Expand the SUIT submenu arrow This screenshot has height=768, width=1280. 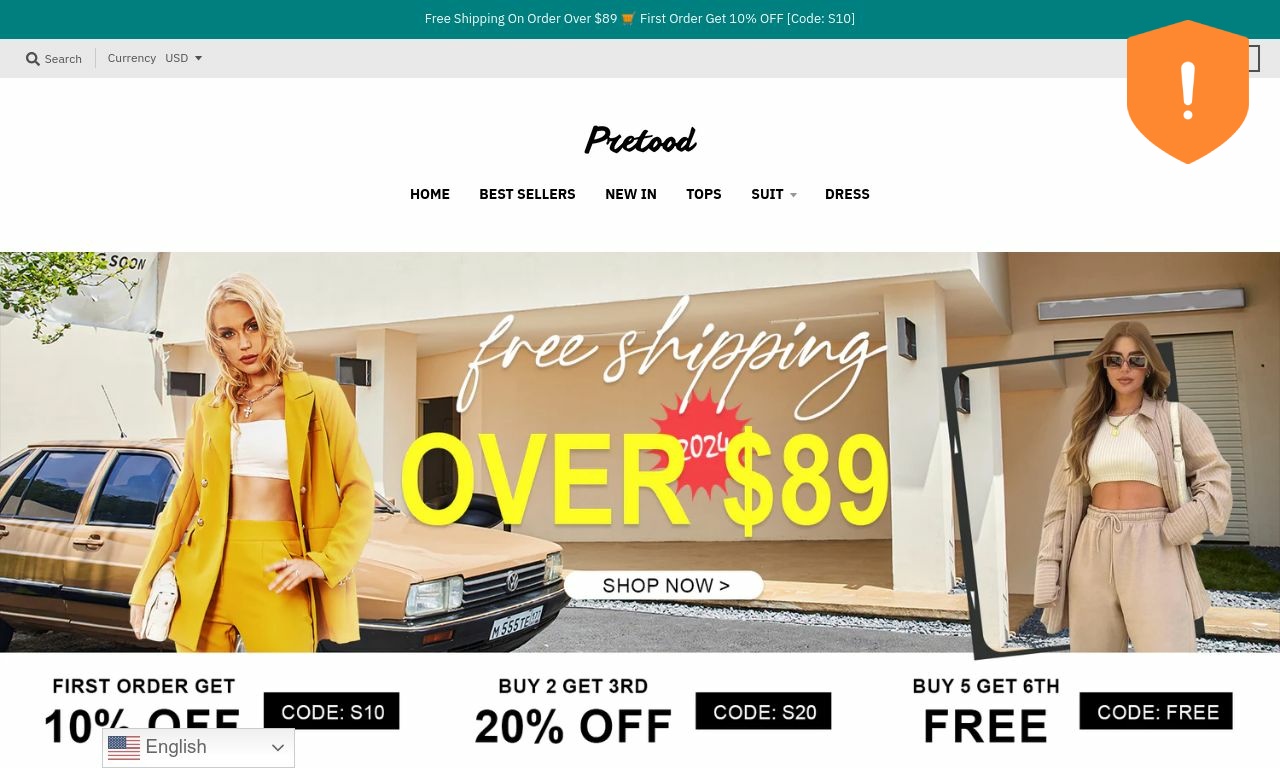[x=793, y=195]
